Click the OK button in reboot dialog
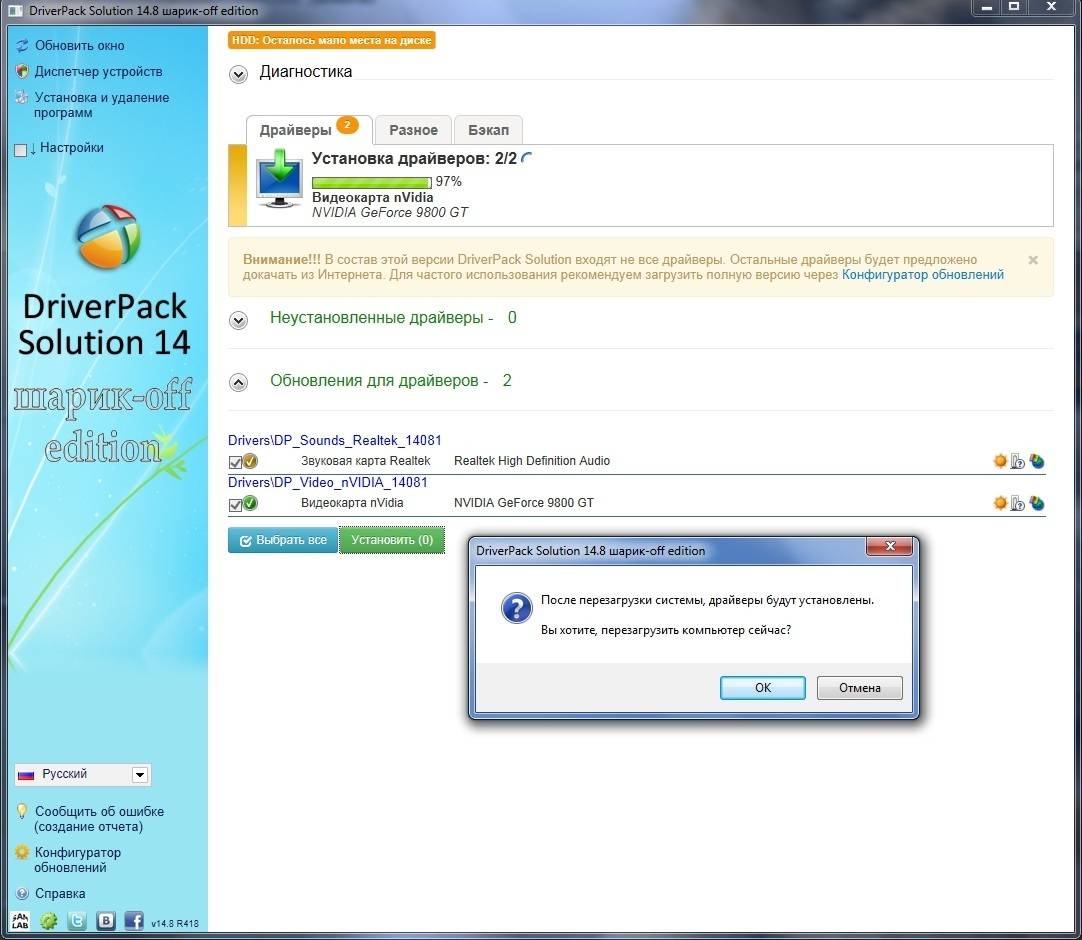The image size is (1082, 940). tap(763, 687)
